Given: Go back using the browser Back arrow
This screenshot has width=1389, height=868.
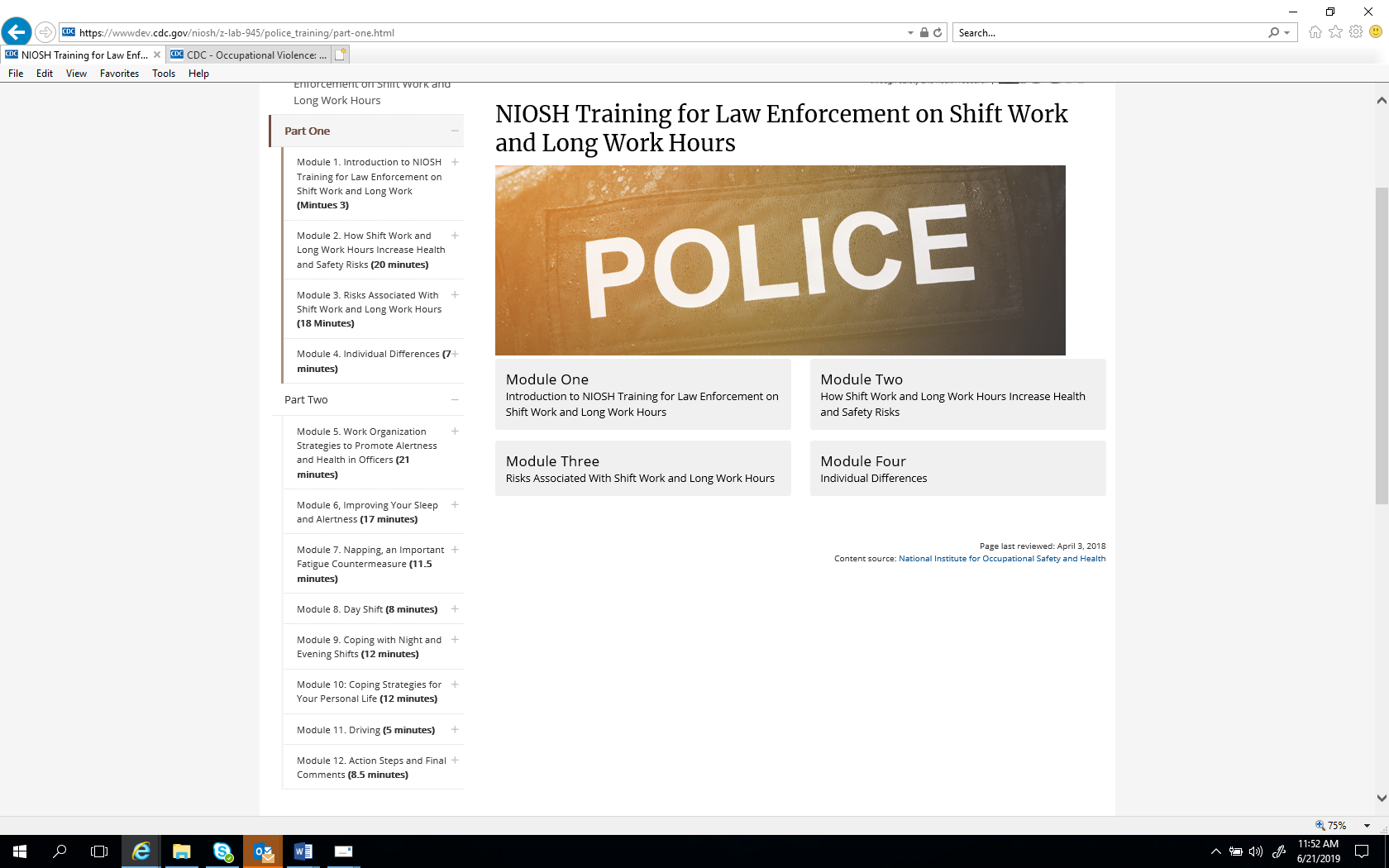Looking at the screenshot, I should pyautogui.click(x=17, y=32).
